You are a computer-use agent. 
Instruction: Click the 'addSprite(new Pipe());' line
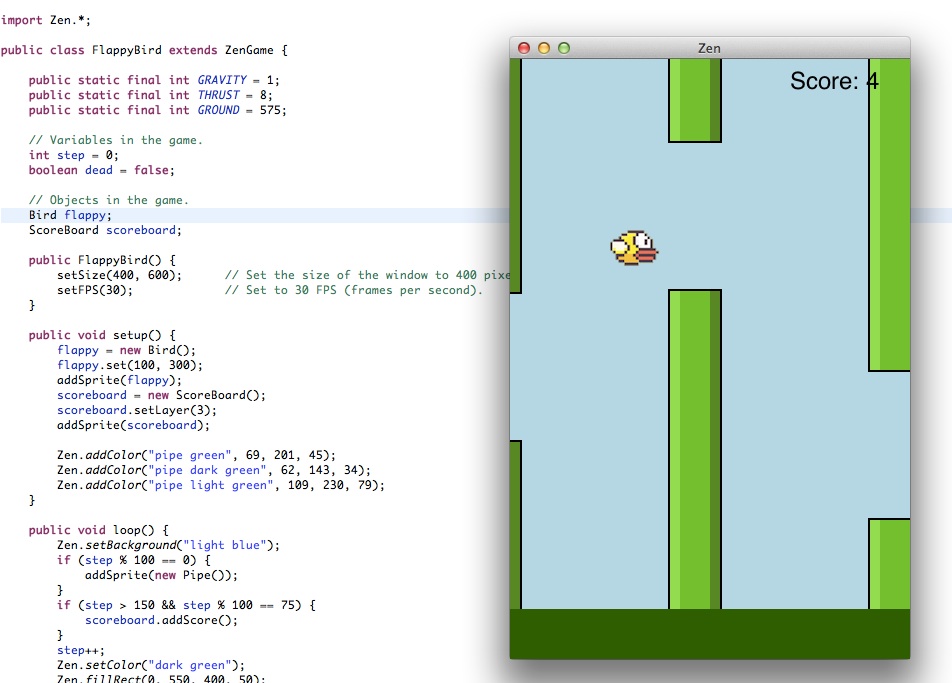pos(162,575)
